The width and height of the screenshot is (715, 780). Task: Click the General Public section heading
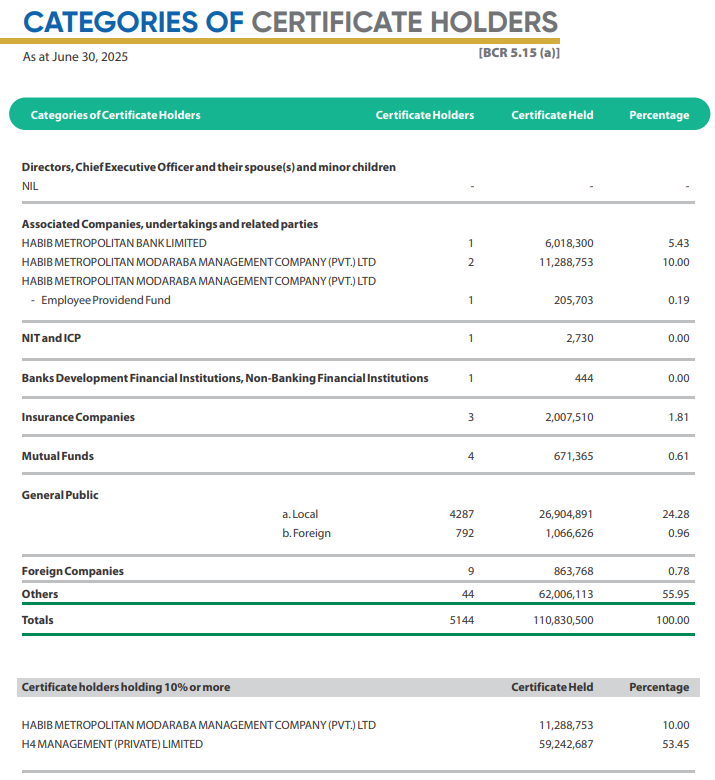60,495
